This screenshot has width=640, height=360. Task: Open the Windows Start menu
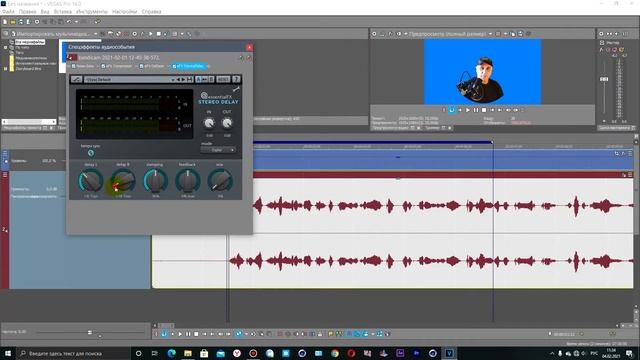[8, 353]
